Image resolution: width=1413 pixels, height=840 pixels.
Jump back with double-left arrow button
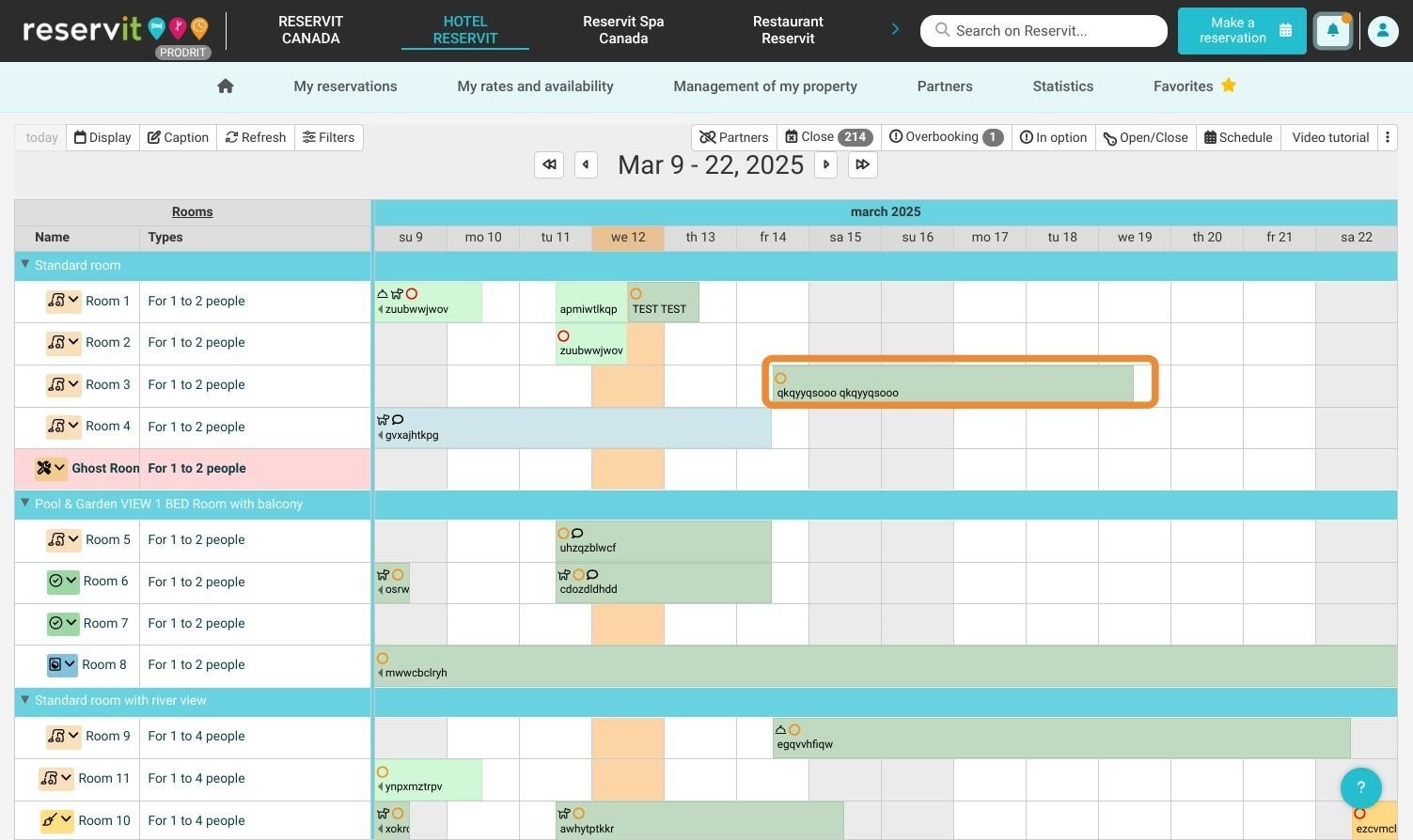pyautogui.click(x=549, y=164)
